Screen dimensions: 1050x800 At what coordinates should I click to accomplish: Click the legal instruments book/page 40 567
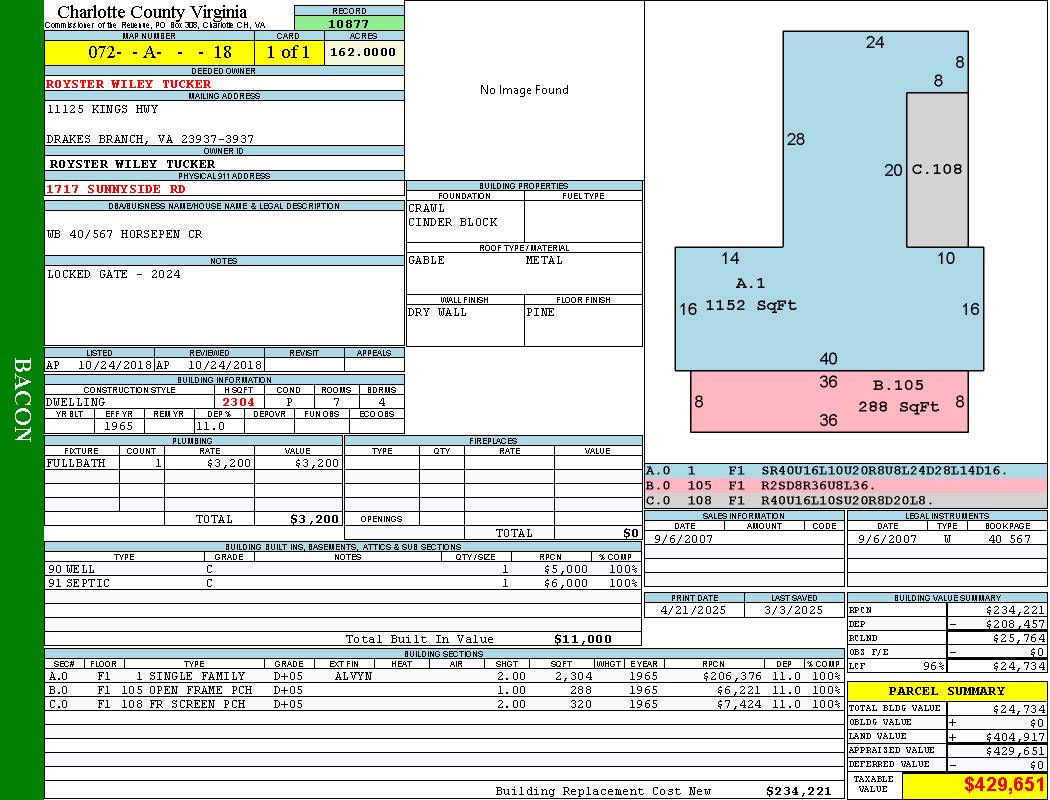coord(1009,539)
